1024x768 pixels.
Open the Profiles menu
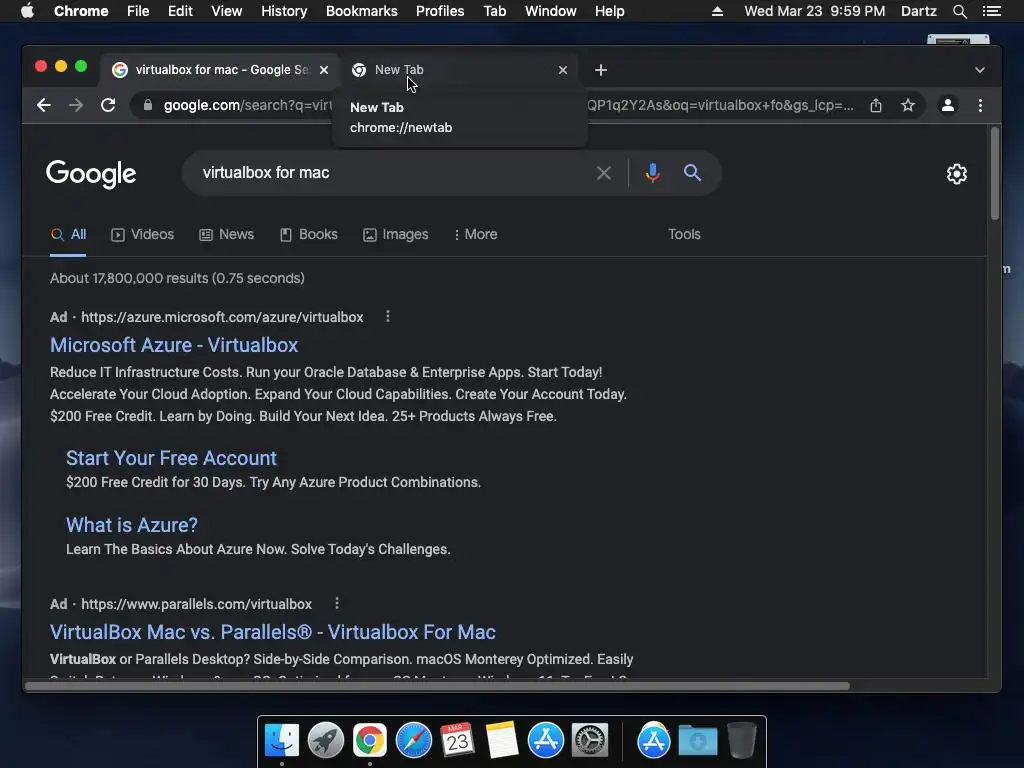point(440,11)
